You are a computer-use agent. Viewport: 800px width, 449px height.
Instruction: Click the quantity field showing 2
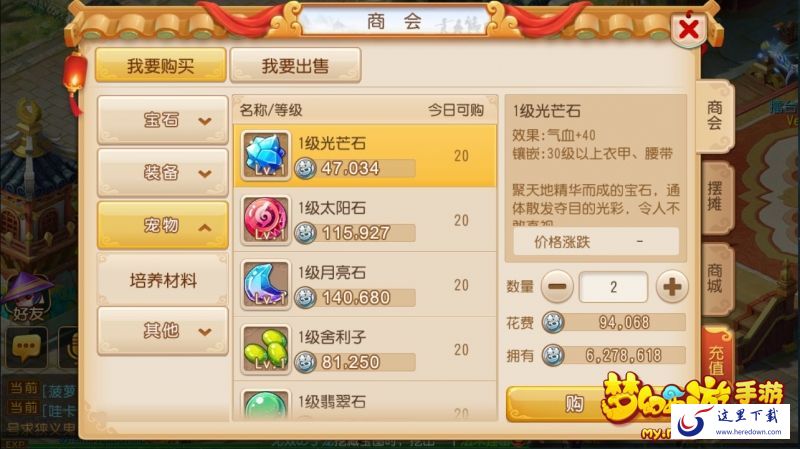[614, 287]
